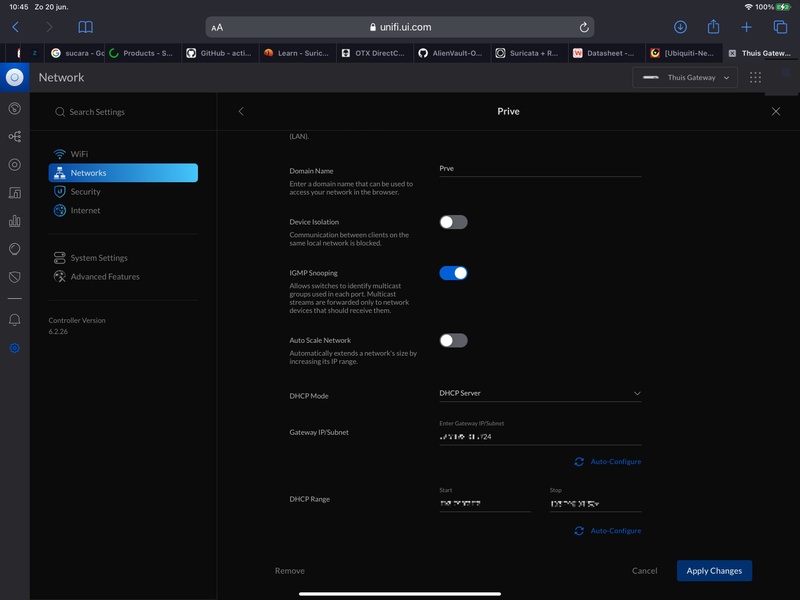Enable the Device Isolation toggle
The width and height of the screenshot is (800, 600).
(x=453, y=222)
